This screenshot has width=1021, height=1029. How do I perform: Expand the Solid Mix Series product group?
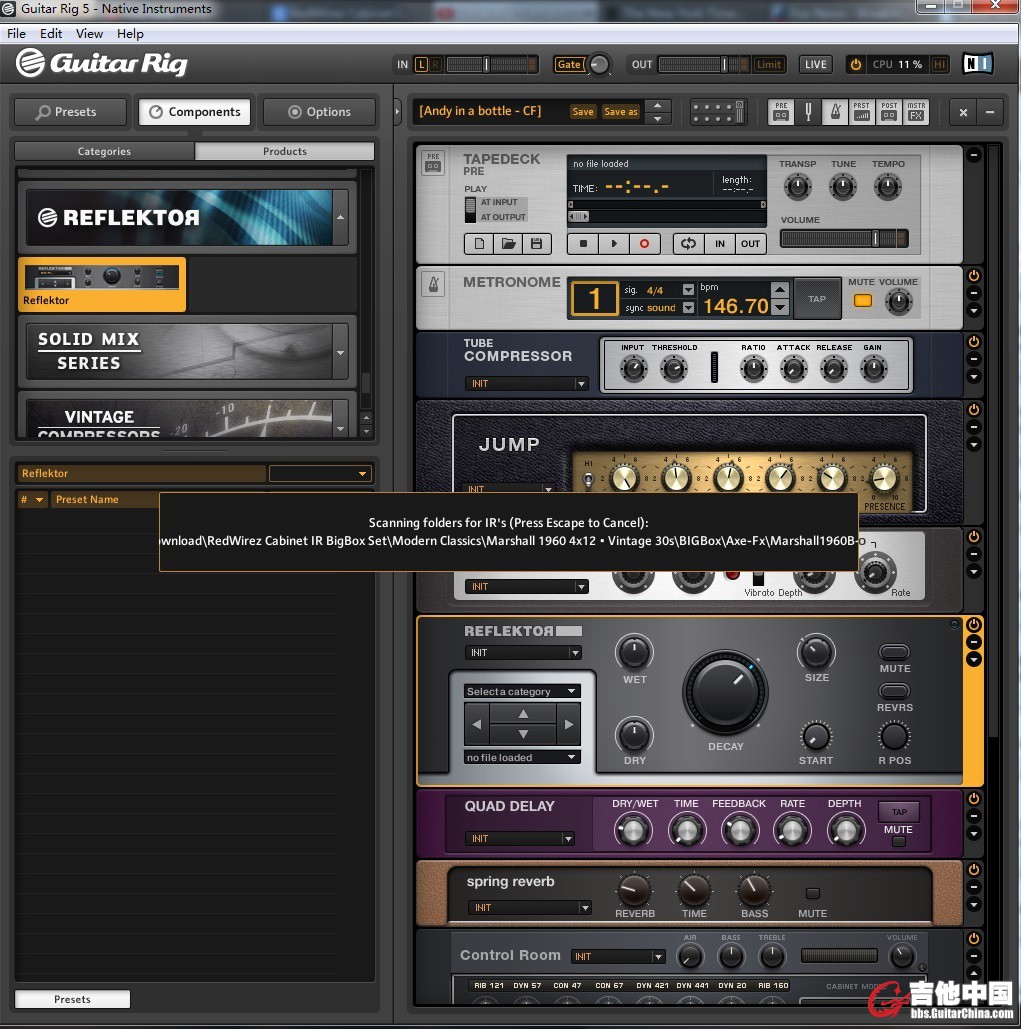[341, 352]
